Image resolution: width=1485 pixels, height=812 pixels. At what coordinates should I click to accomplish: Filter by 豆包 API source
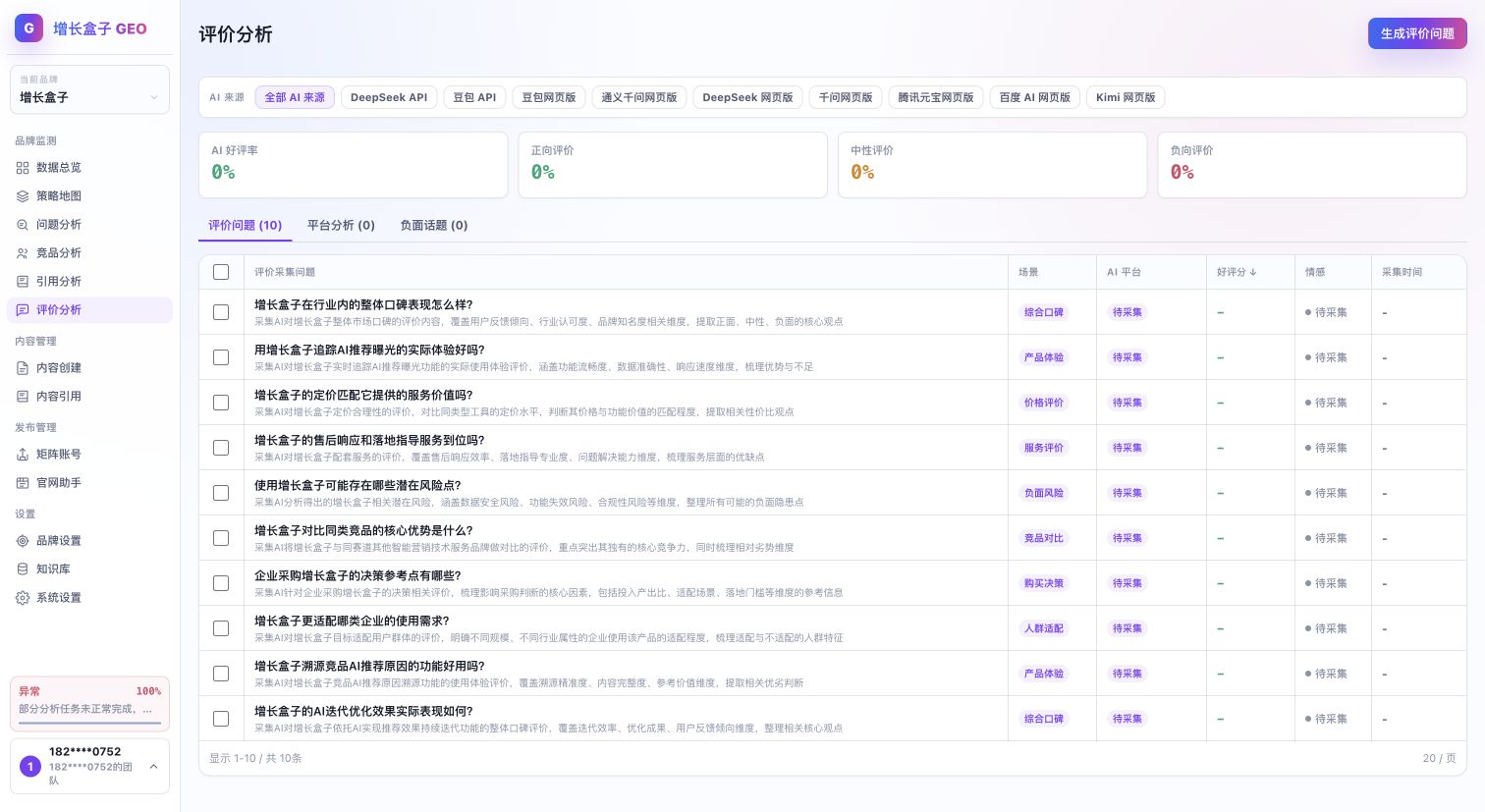(x=474, y=97)
